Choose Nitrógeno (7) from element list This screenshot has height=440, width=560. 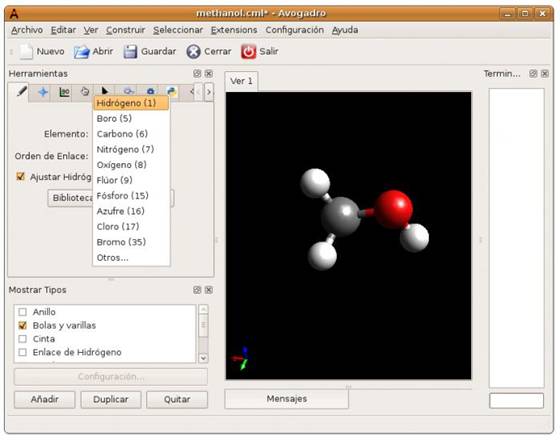point(131,149)
